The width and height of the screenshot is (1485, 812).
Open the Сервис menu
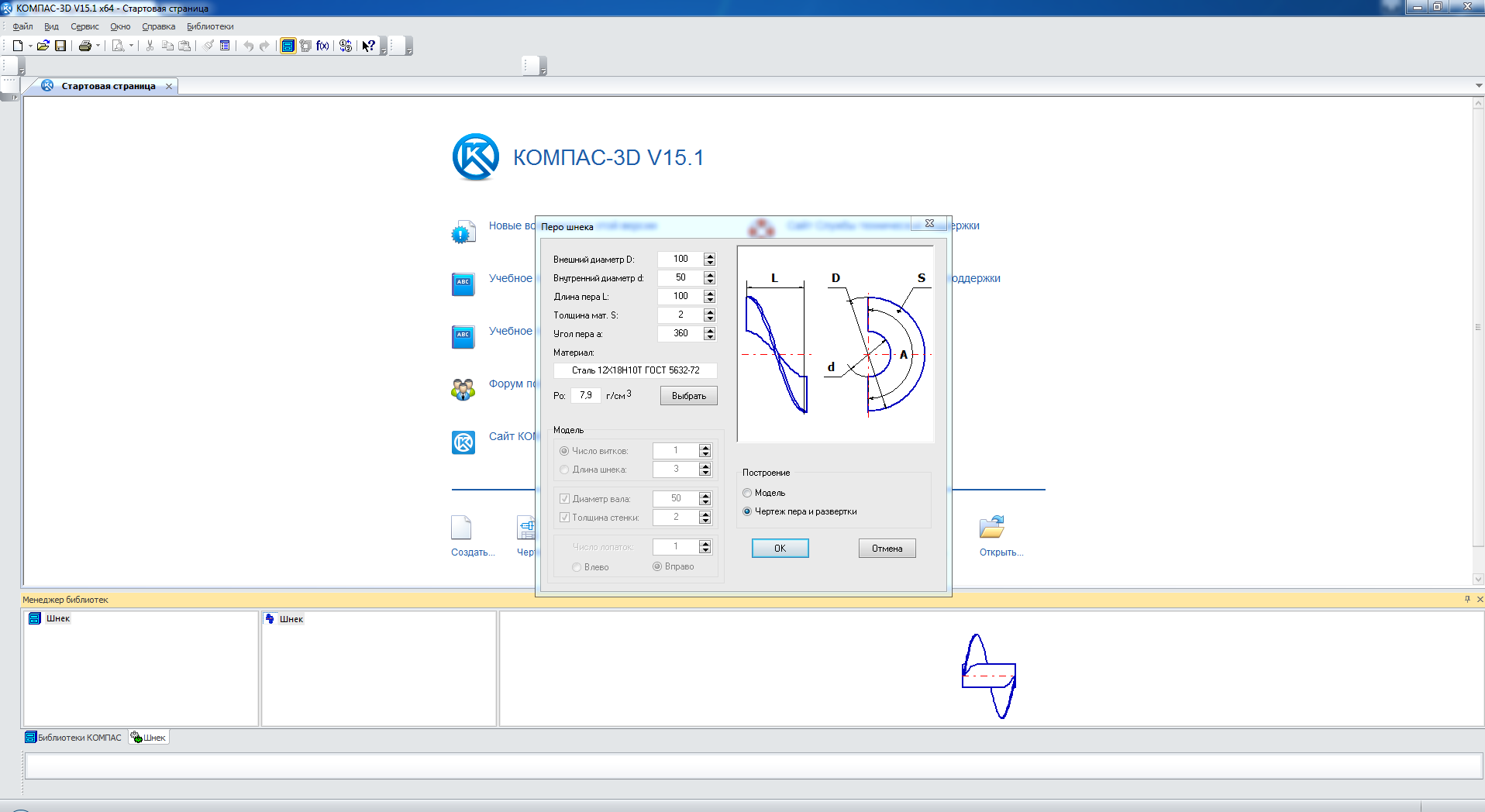coord(84,26)
